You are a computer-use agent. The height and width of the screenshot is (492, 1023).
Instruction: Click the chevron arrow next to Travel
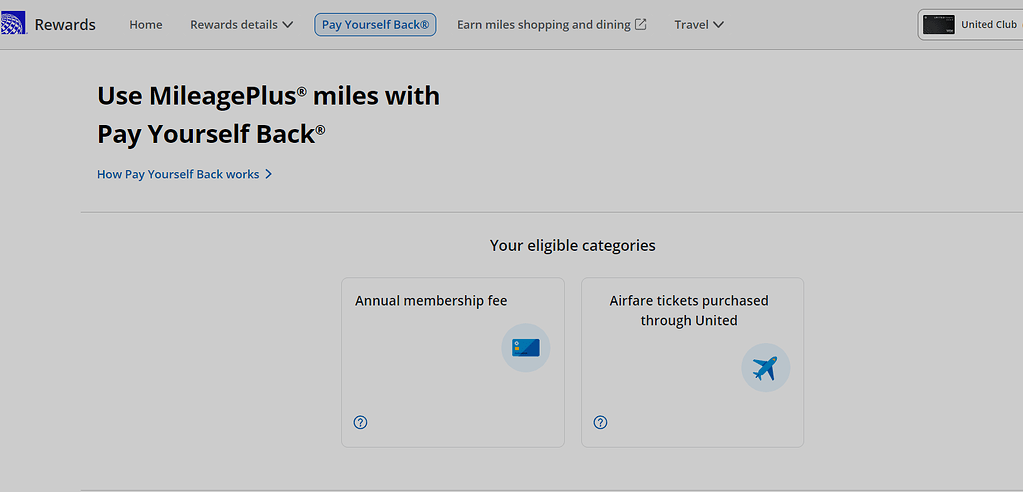pos(719,25)
